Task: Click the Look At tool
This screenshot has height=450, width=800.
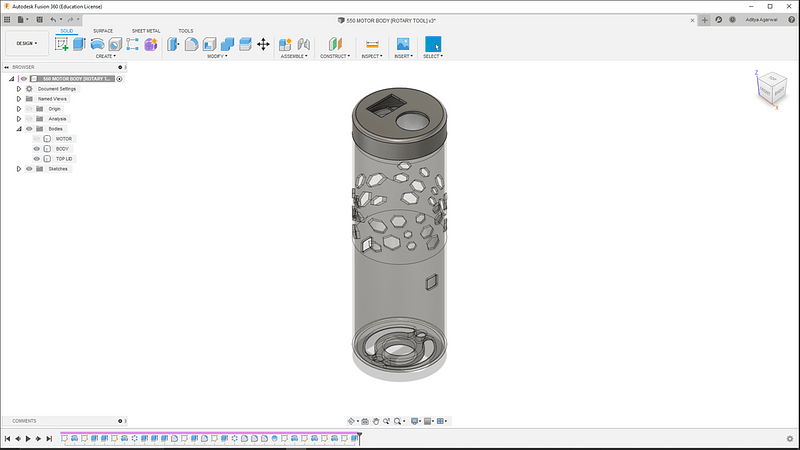Action: [x=365, y=421]
